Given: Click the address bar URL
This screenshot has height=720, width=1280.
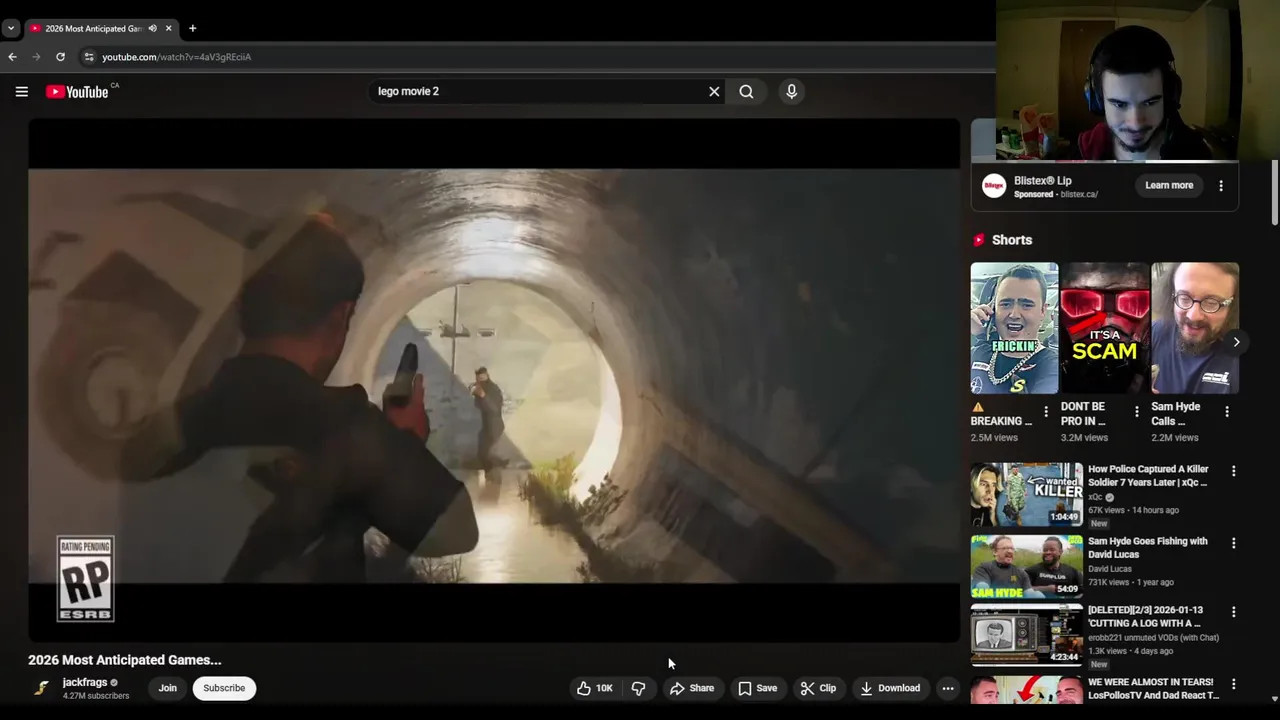Looking at the screenshot, I should (x=176, y=57).
